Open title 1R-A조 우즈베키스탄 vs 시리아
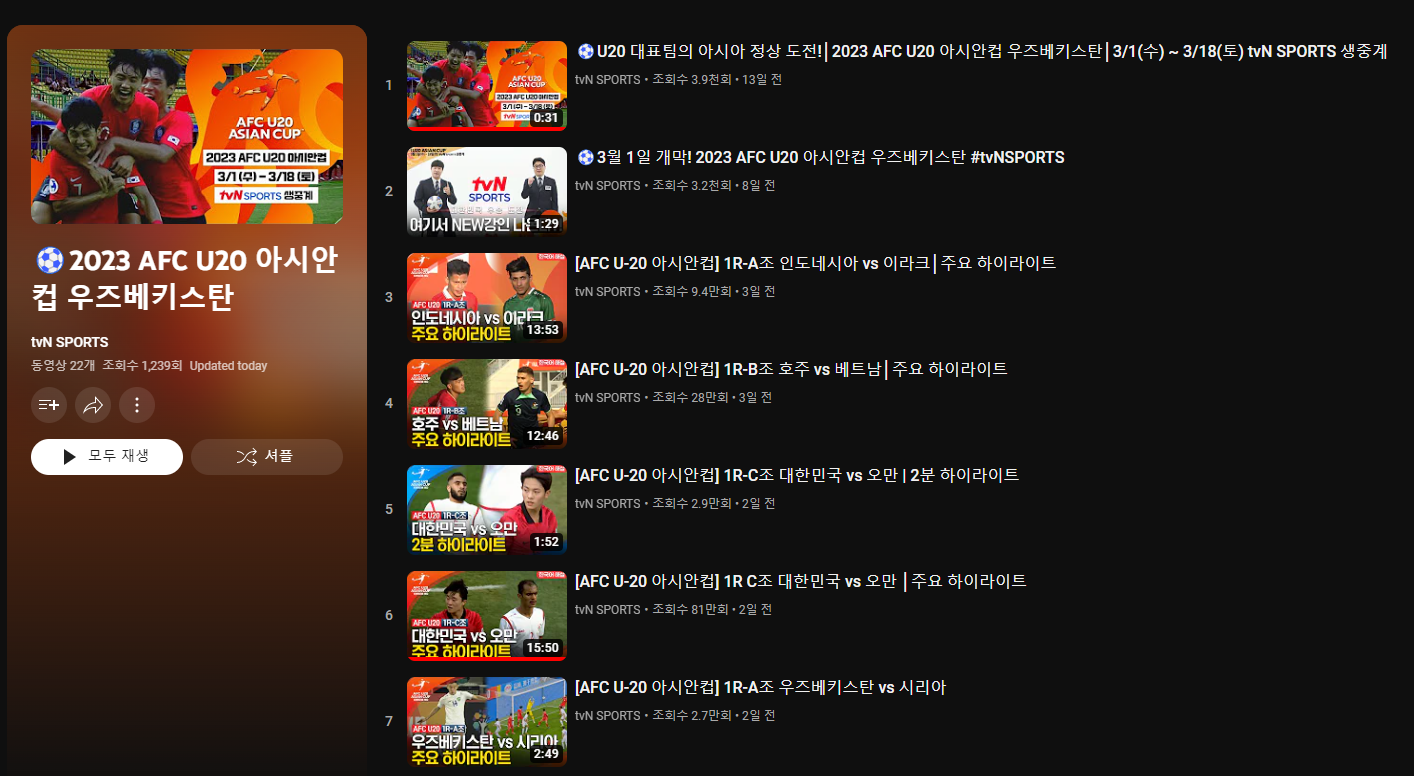 pyautogui.click(x=760, y=687)
